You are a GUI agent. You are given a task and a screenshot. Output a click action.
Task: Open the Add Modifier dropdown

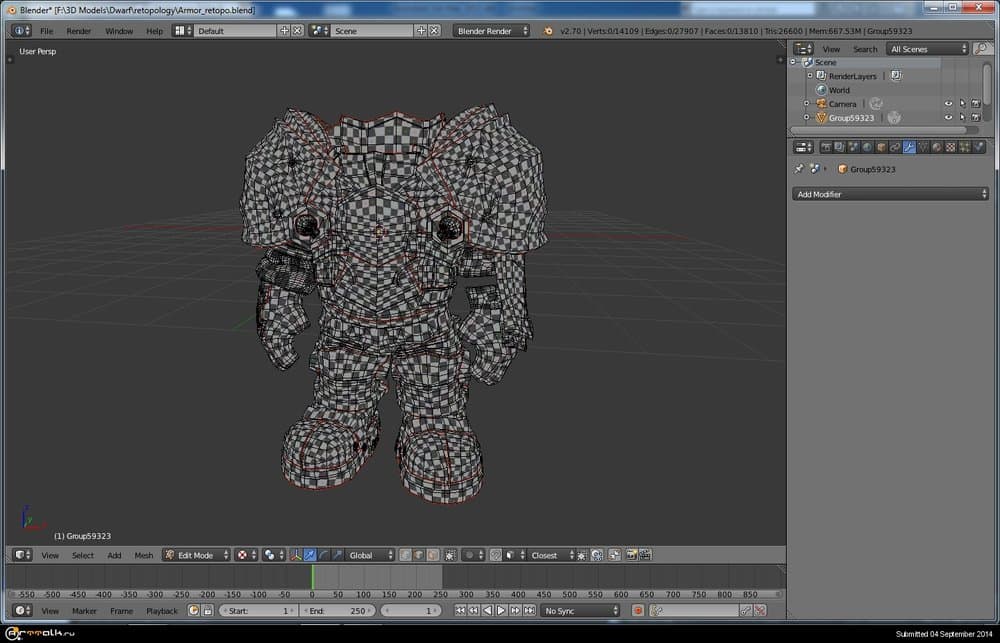coord(890,194)
